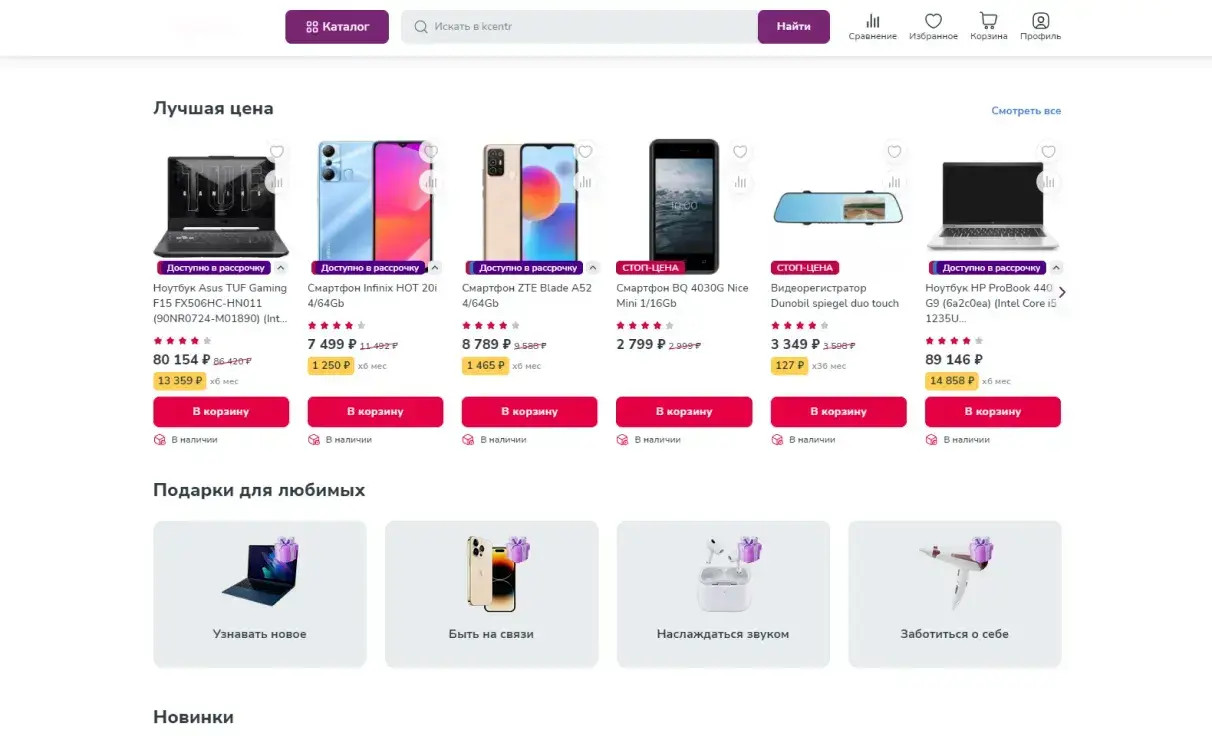Screen dimensions: 1212x736
Task: Expand installment badge chevron on Asus laptop
Action: tap(281, 268)
